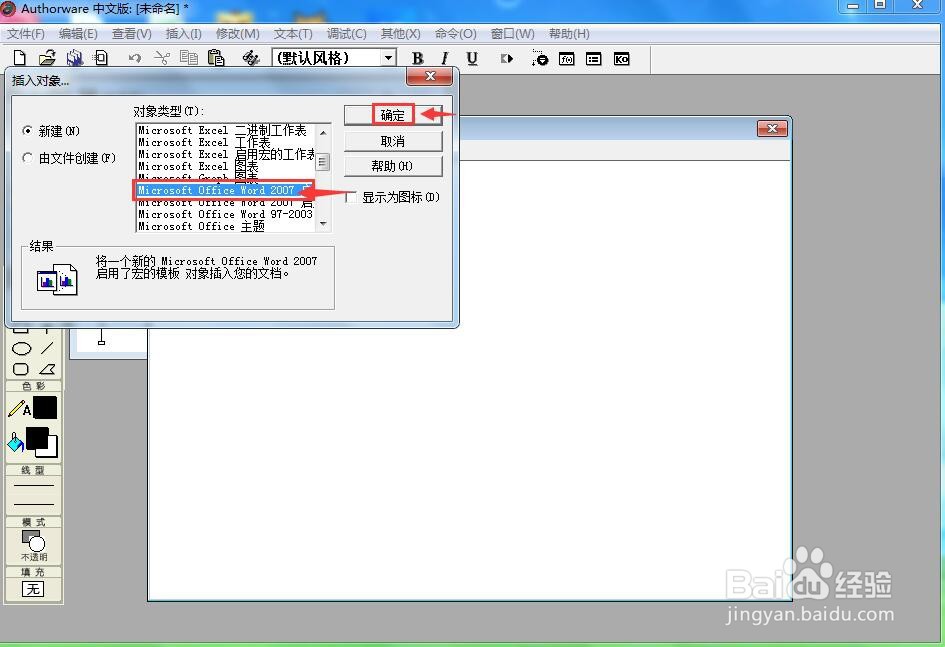
Task: Select Microsoft Excel 二进制工作表 list entry
Action: pyautogui.click(x=225, y=130)
